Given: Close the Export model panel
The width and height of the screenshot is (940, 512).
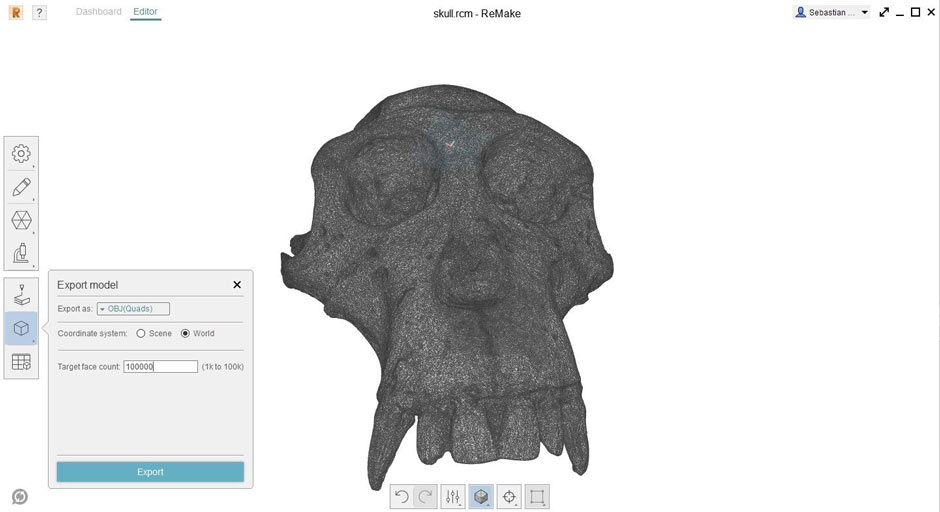Looking at the screenshot, I should pos(237,285).
